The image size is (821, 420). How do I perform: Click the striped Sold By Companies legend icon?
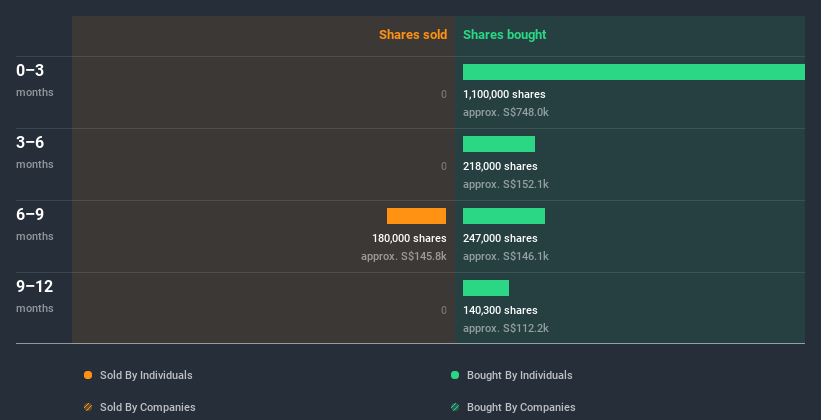click(88, 407)
